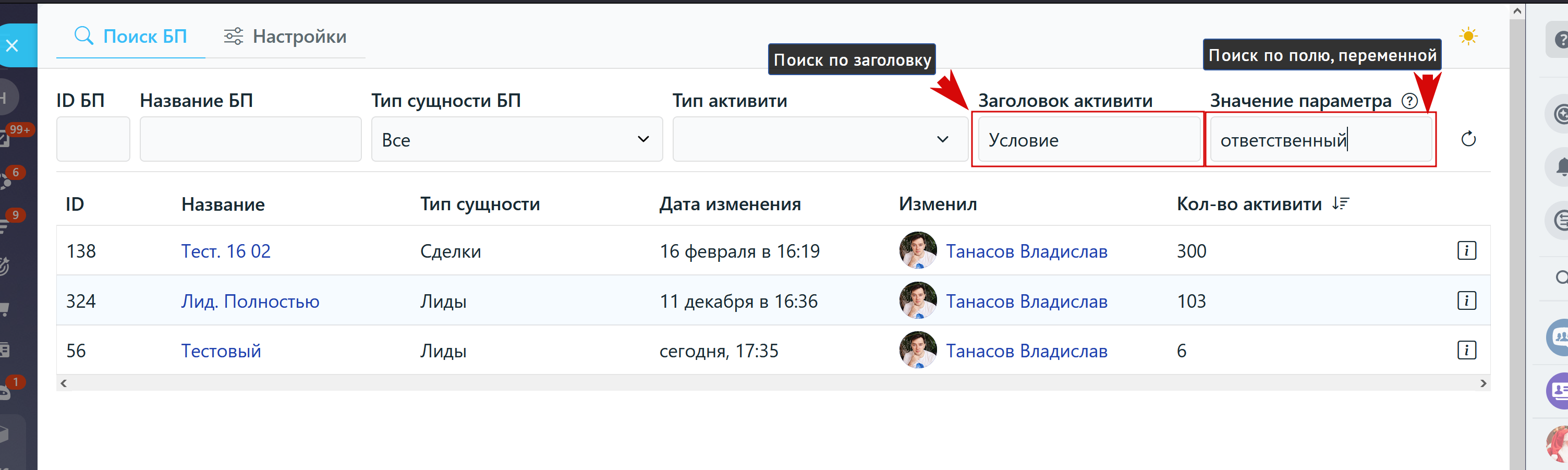Image resolution: width=1568 pixels, height=470 pixels.
Task: Select the Поиск БП tab
Action: click(130, 37)
